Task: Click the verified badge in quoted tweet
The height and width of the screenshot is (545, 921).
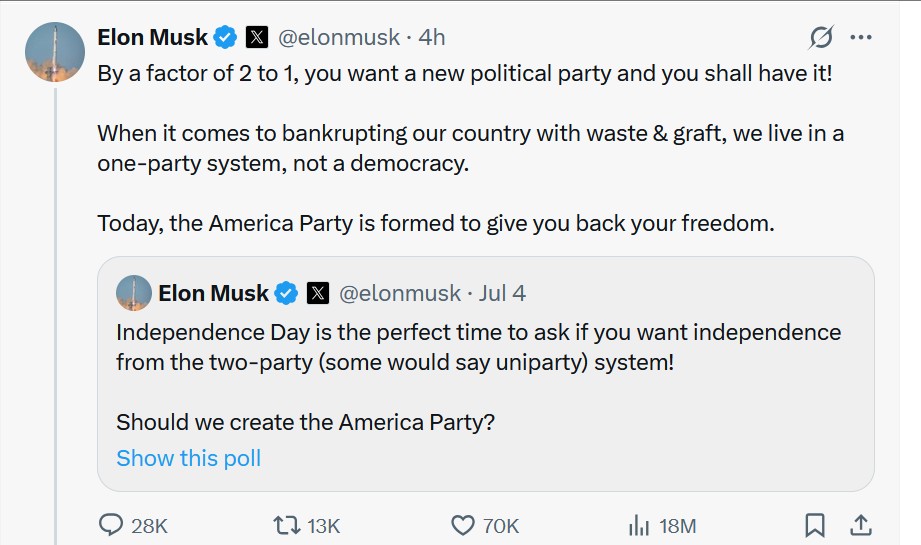Action: point(286,294)
